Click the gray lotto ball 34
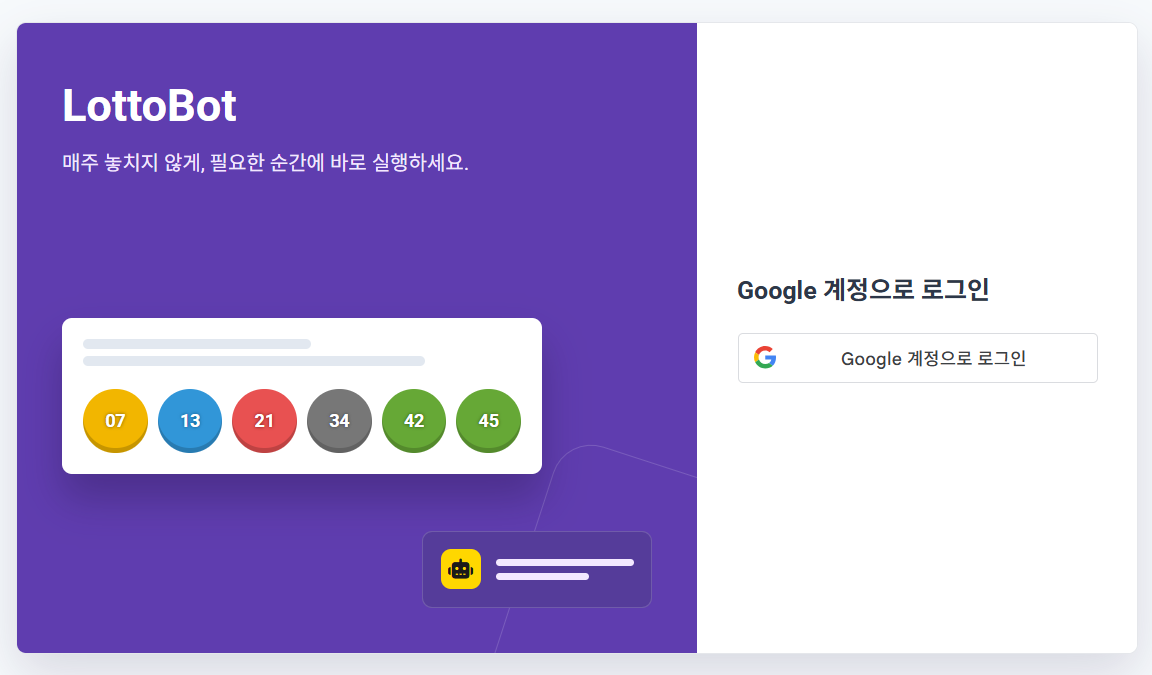 pos(339,421)
